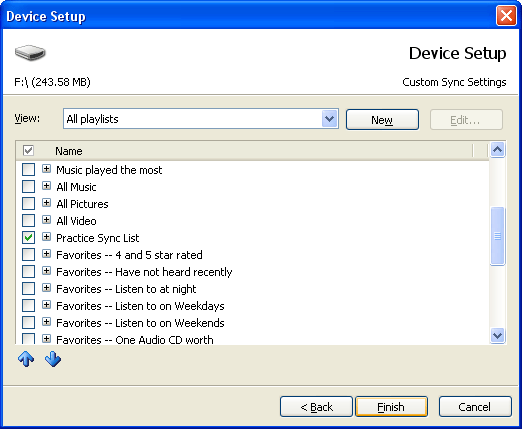
Task: Check Favorites -- Listen to at night
Action: click(28, 289)
